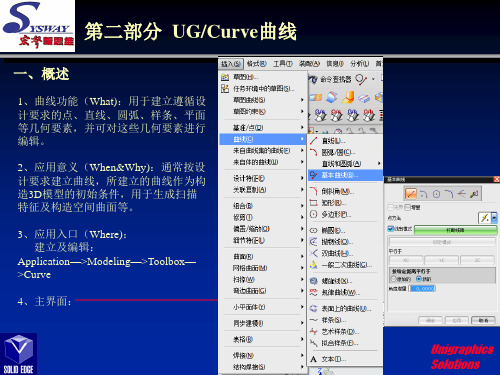Screen dimensions: 500x375
Task: Select the Arc tool in Basic Curves dialog
Action: tap(424, 194)
